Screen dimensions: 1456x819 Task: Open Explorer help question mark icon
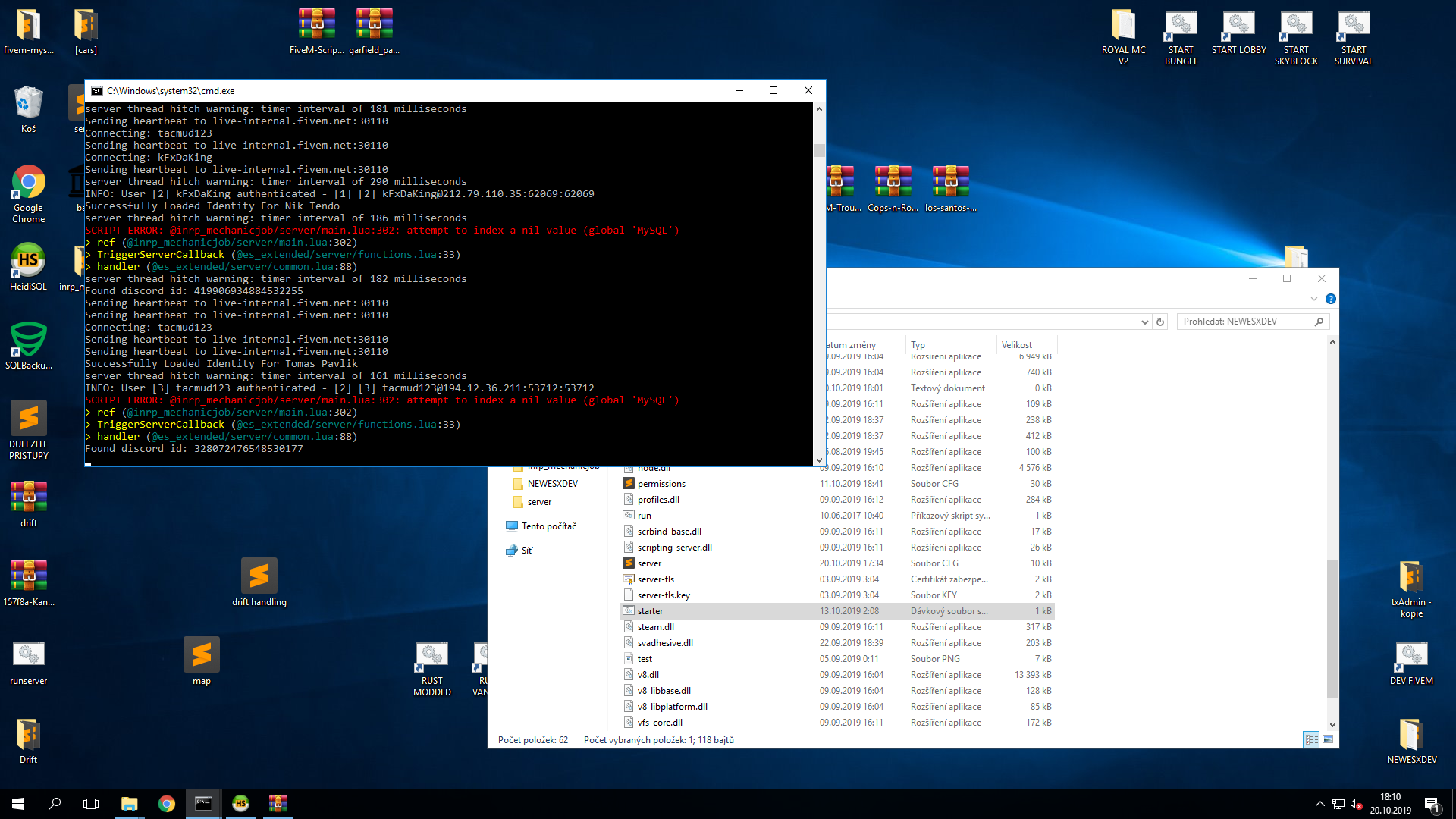[x=1330, y=299]
